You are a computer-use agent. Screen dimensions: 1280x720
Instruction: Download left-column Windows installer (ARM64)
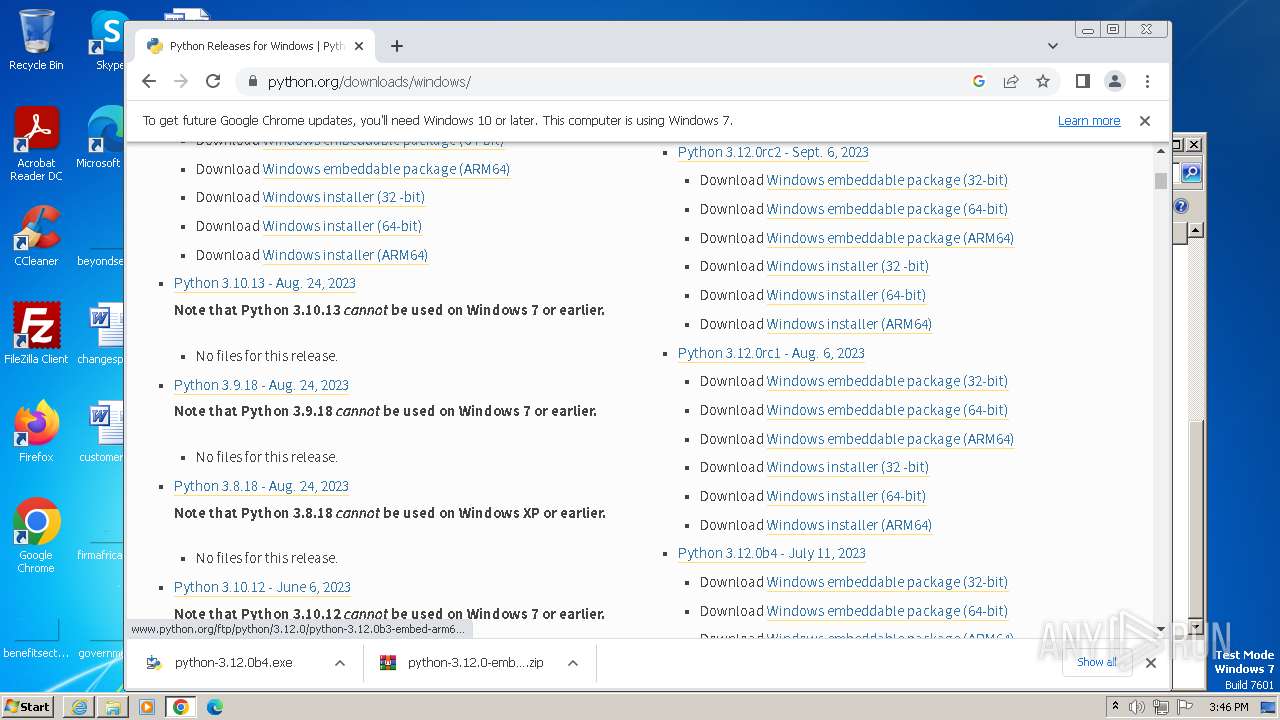click(x=345, y=255)
